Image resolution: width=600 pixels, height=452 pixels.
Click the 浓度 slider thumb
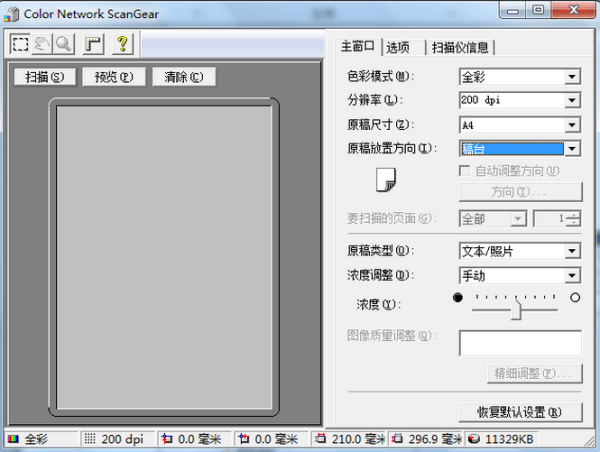[x=516, y=310]
